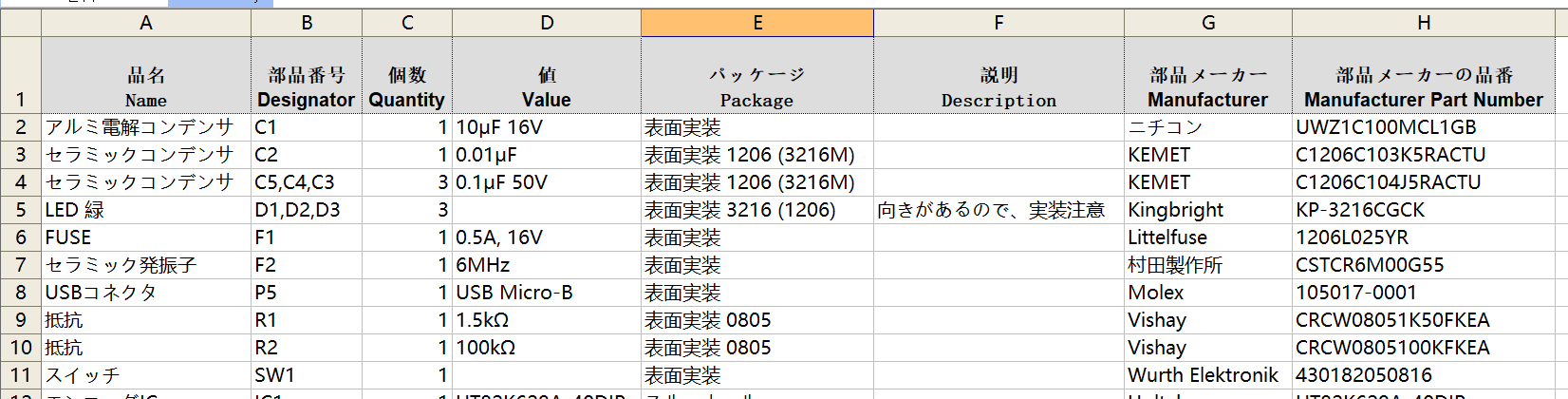Select part number 430182050816
Viewport: 1568px width, 399px height.
pos(1424,375)
